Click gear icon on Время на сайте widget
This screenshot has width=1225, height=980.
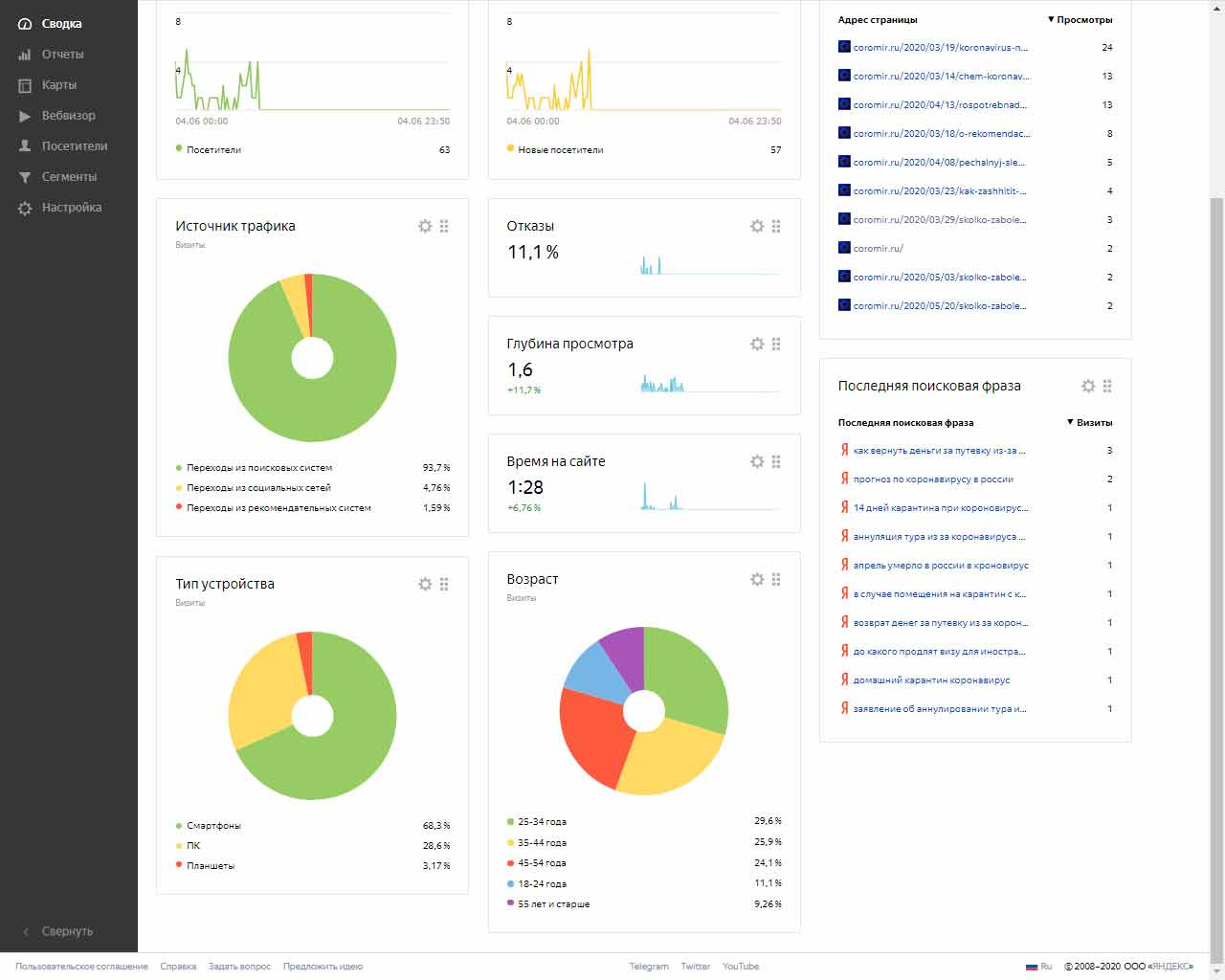pyautogui.click(x=757, y=461)
